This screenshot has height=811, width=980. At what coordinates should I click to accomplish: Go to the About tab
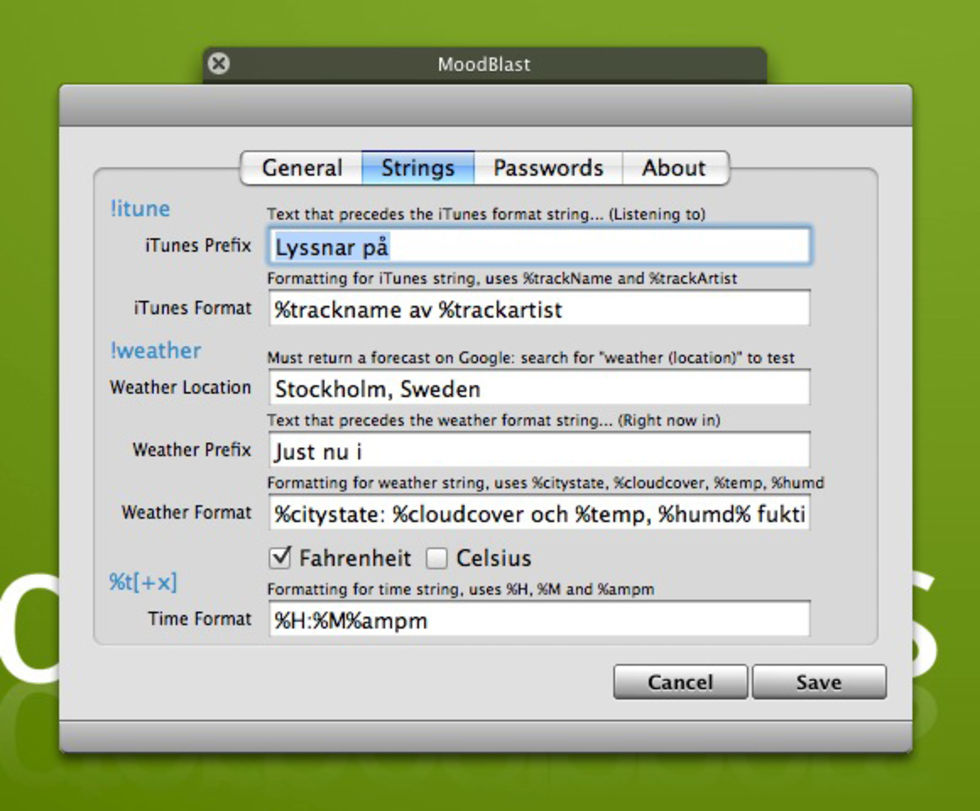674,168
